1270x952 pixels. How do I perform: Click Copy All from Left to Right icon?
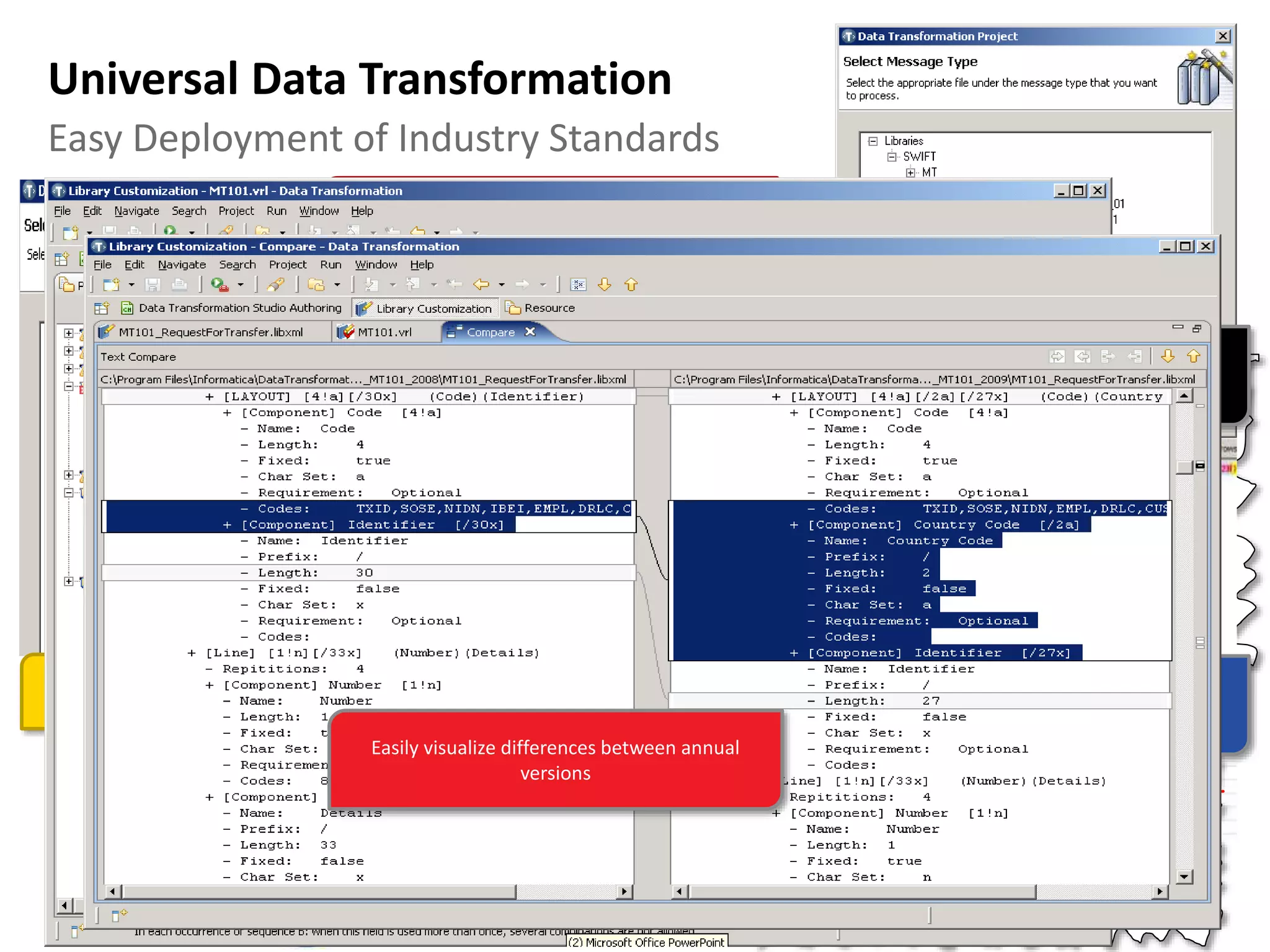(1057, 356)
